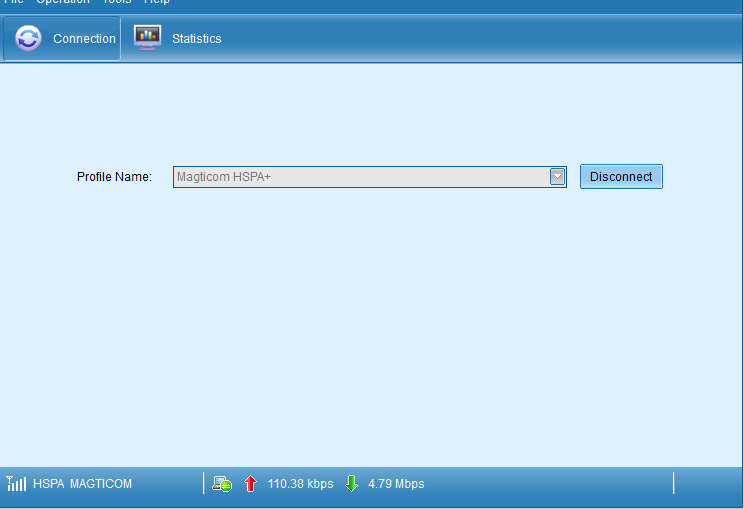Open the Statistics tab
The width and height of the screenshot is (744, 509).
[177, 38]
